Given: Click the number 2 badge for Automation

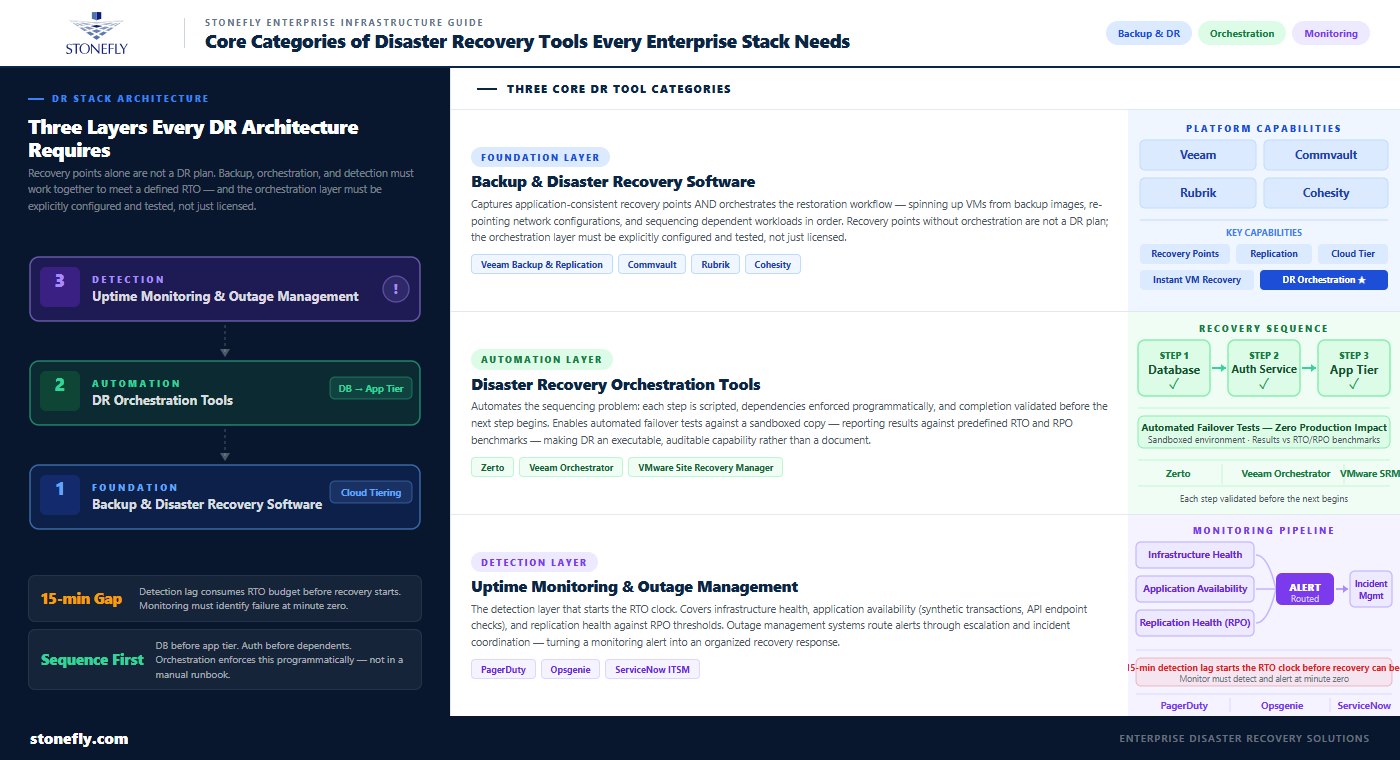Looking at the screenshot, I should [59, 391].
